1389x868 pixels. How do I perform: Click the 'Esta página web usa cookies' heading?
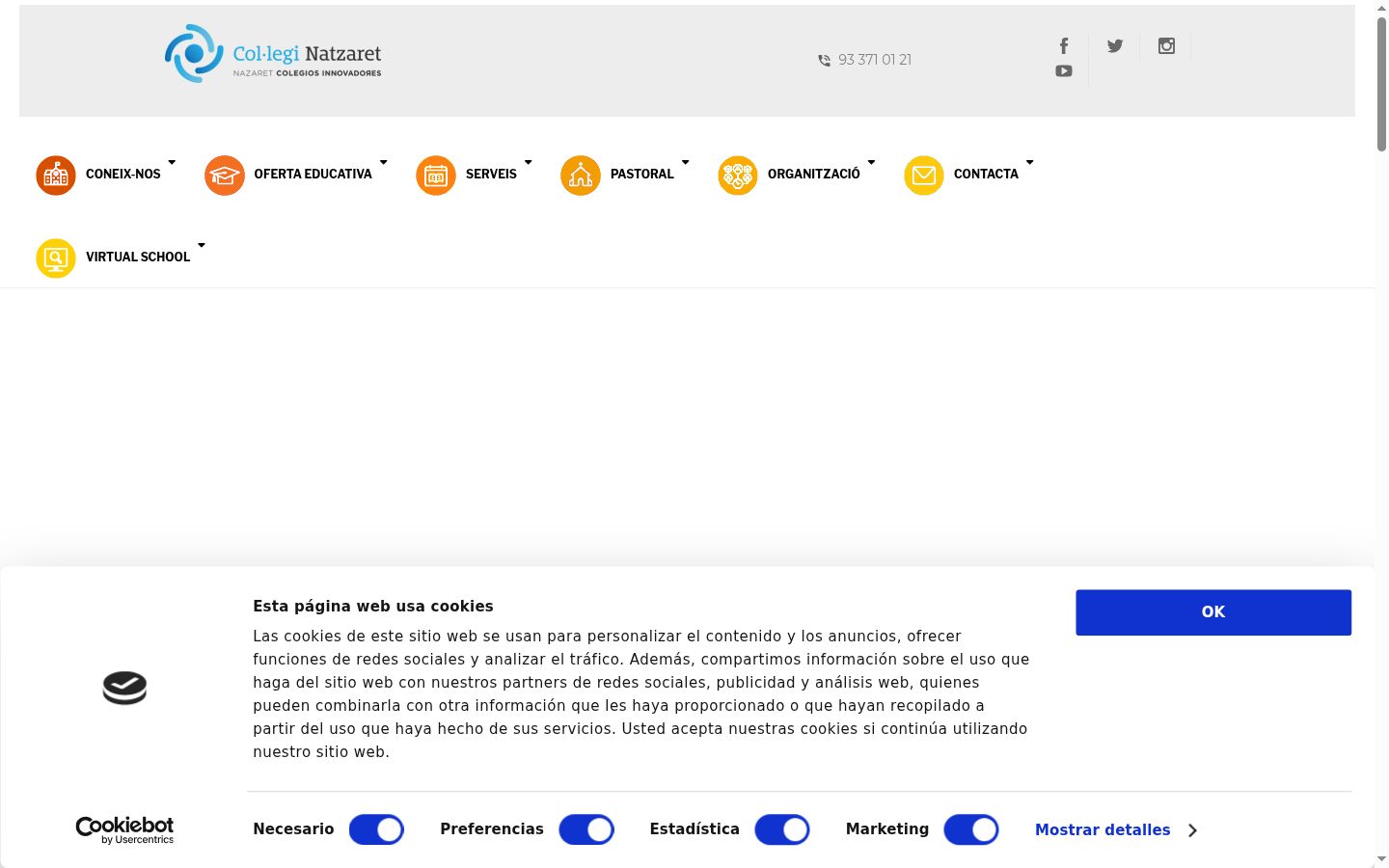(x=373, y=607)
